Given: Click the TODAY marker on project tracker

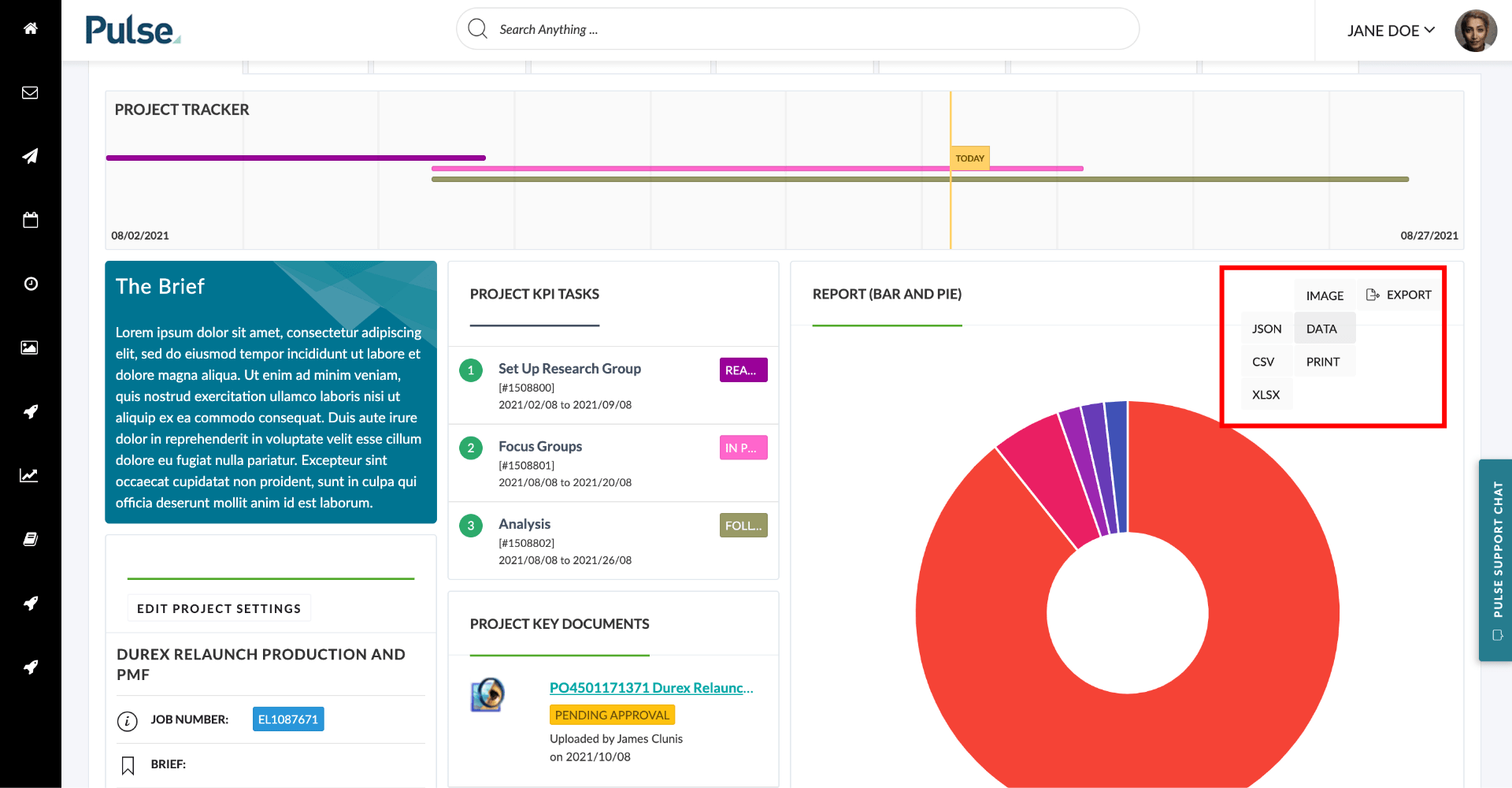Looking at the screenshot, I should tap(969, 158).
